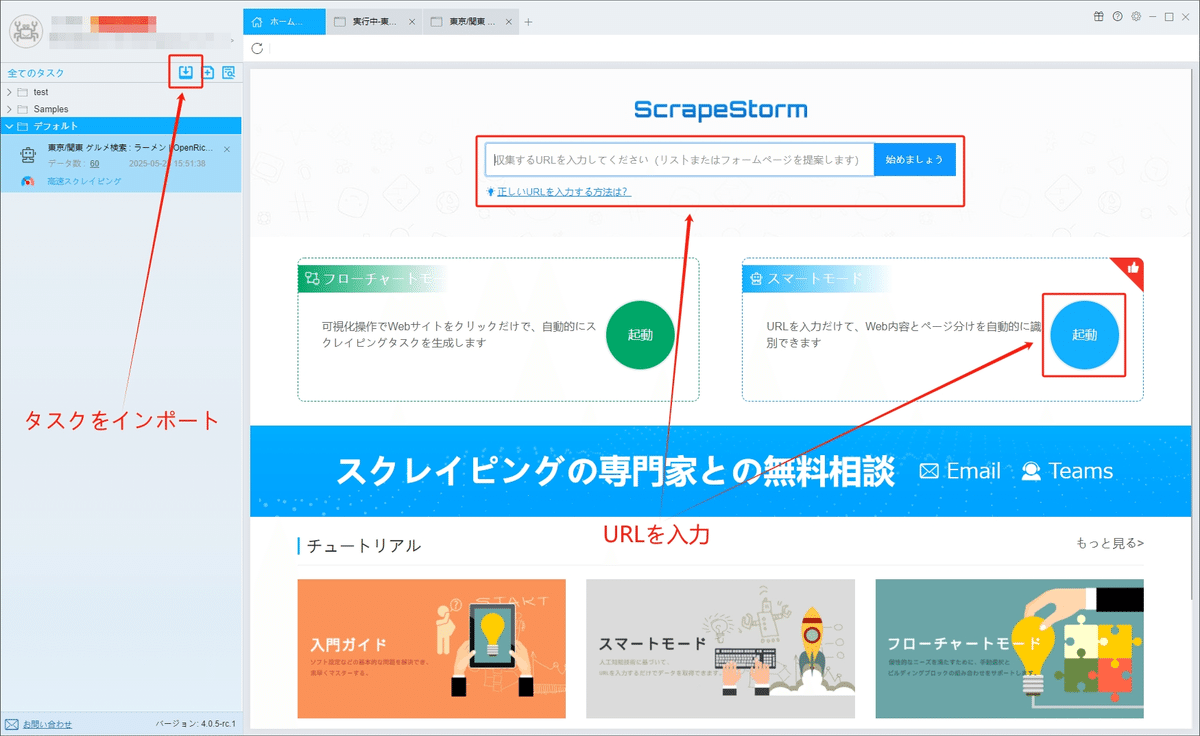This screenshot has height=736, width=1200.
Task: Click the data count 60 link
Action: pyautogui.click(x=94, y=163)
